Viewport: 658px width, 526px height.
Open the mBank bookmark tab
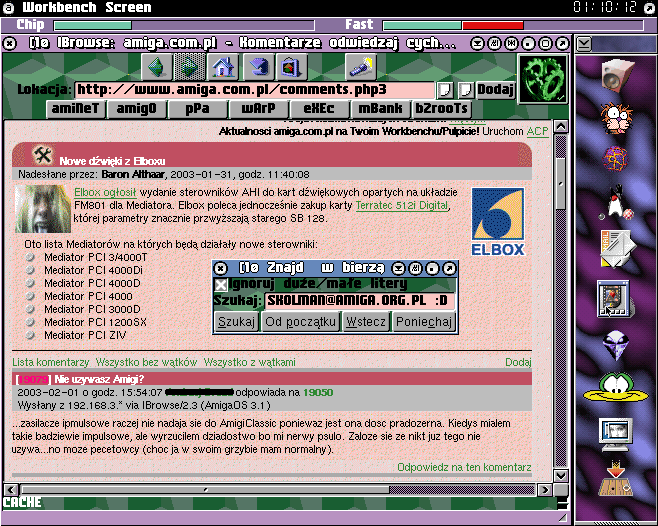point(380,109)
